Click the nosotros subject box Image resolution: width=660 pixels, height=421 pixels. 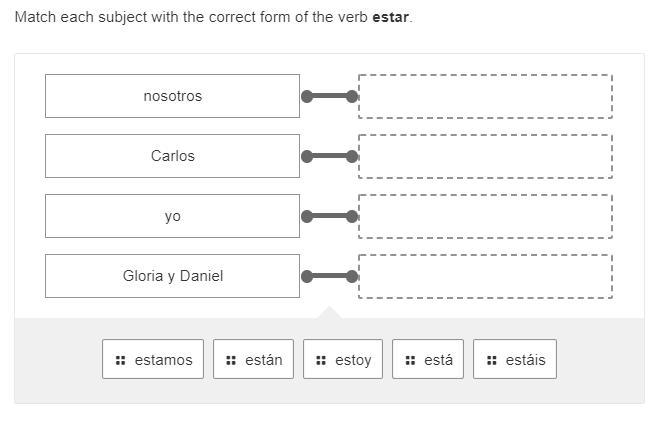[x=172, y=96]
